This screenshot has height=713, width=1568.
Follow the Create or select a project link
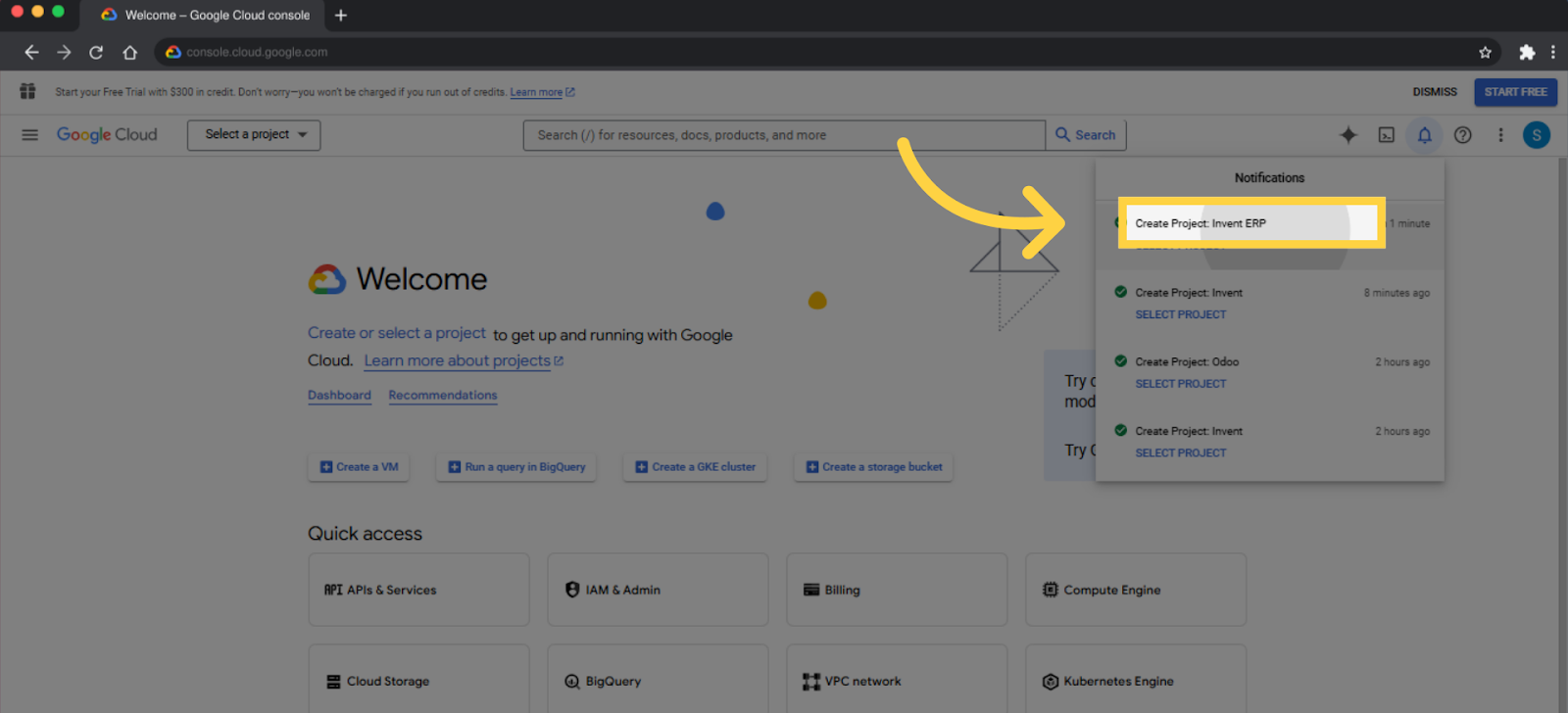(x=397, y=333)
